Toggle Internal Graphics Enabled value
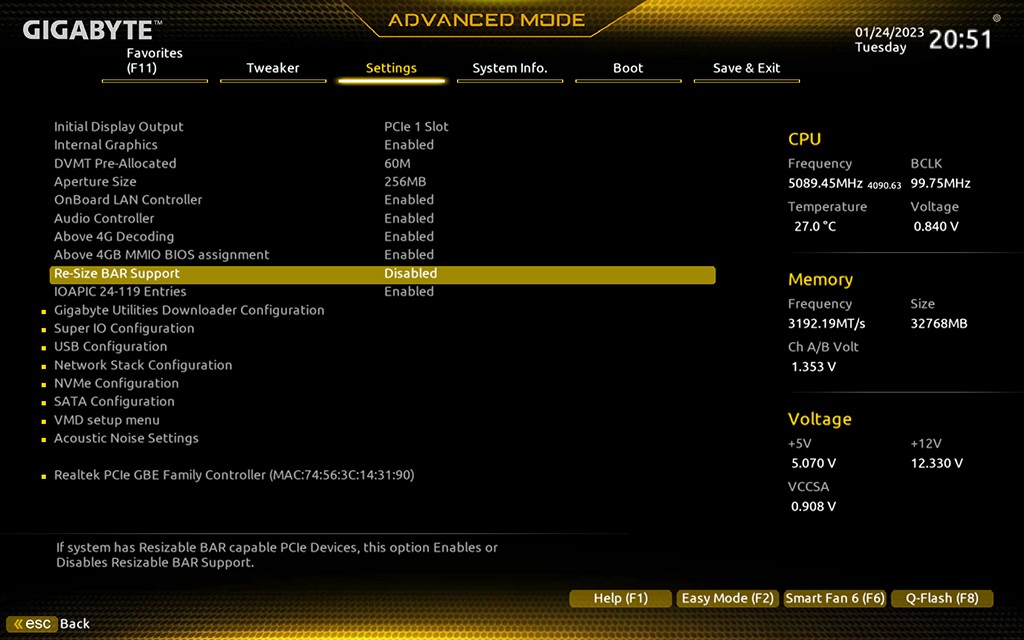Viewport: 1024px width, 640px height. [409, 145]
